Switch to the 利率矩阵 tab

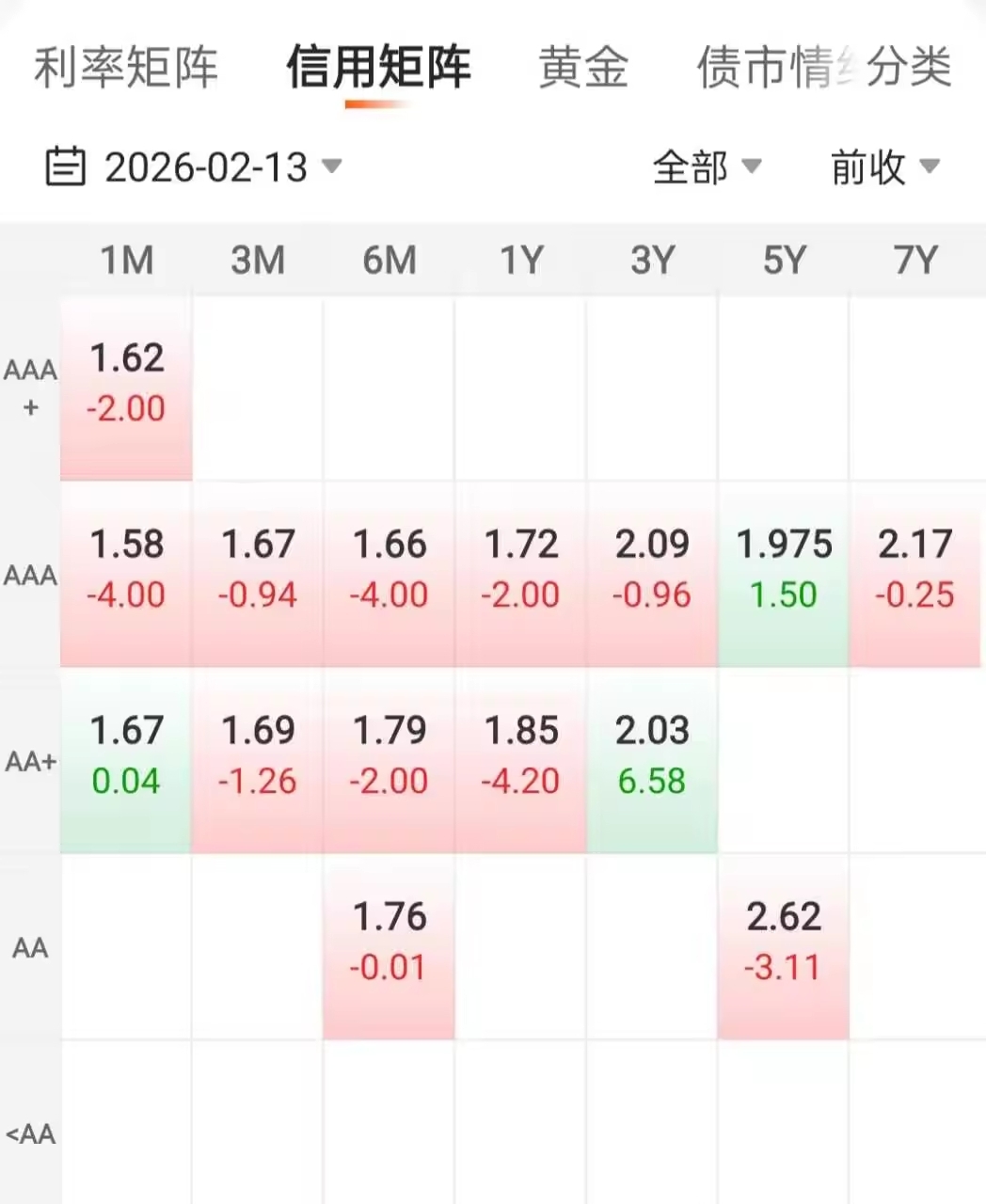(126, 68)
